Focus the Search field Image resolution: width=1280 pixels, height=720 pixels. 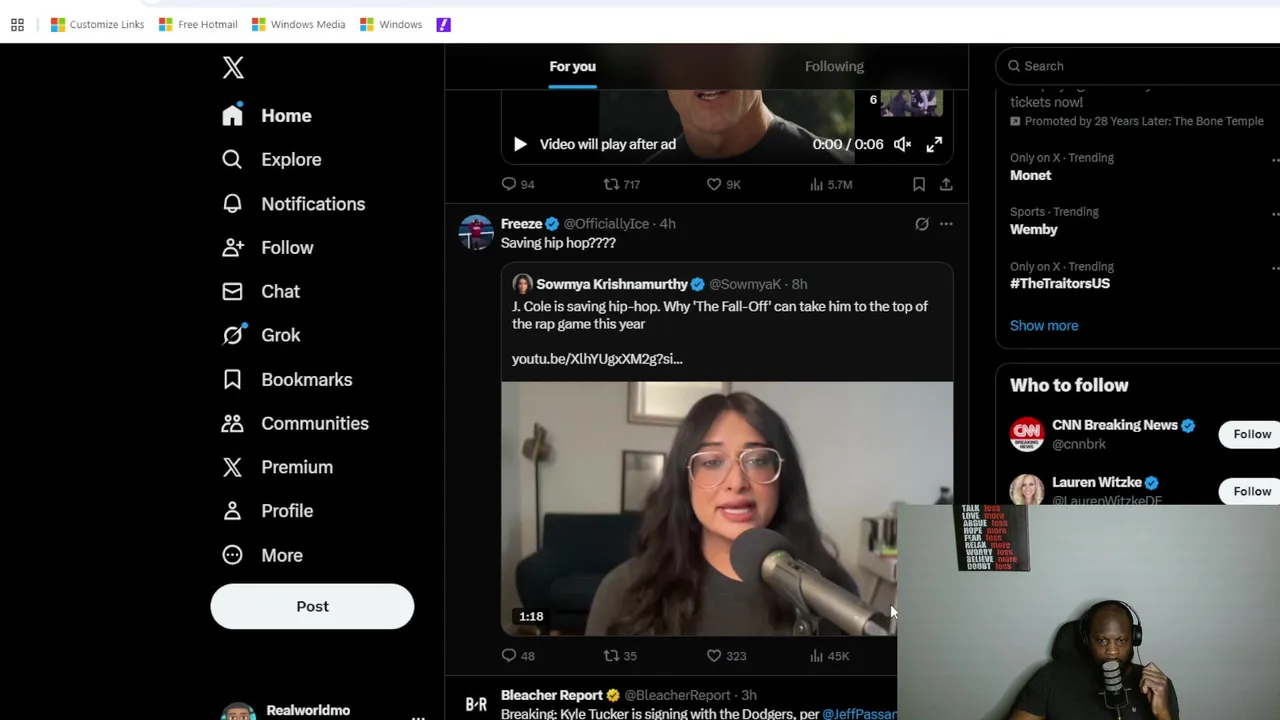pos(1140,66)
